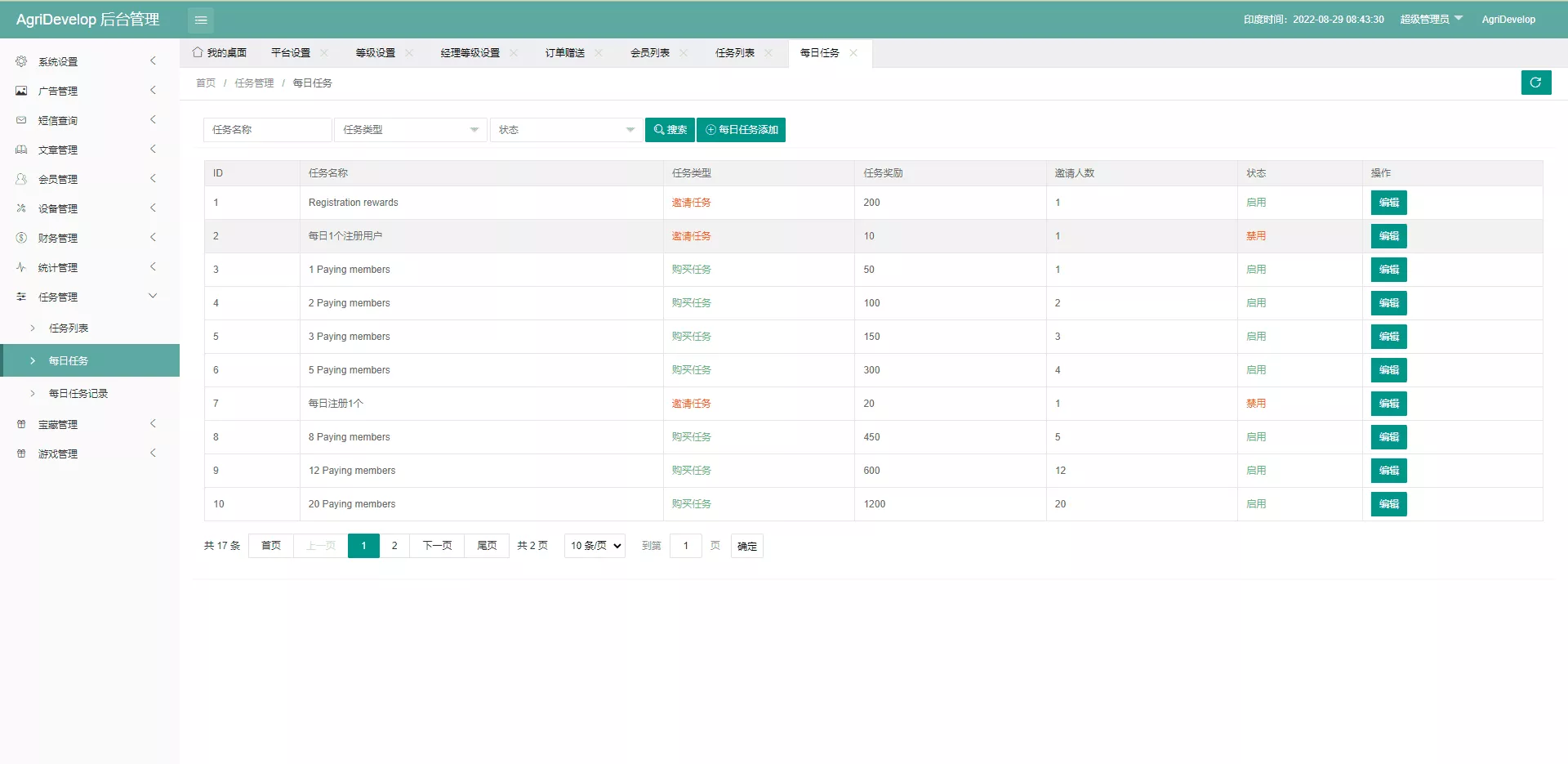The image size is (1568, 764).
Task: Select the 广告管理 advertisement management icon
Action: click(x=21, y=91)
